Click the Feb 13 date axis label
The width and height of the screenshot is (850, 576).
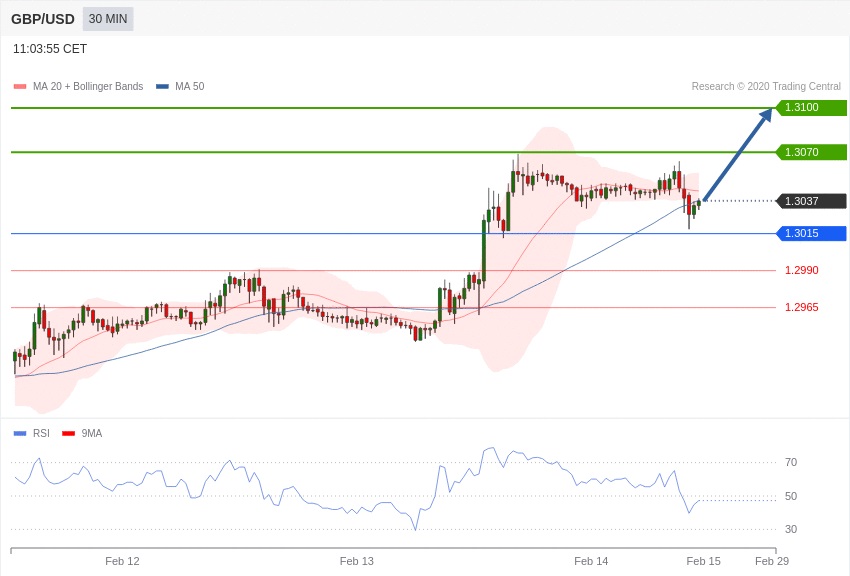point(356,561)
